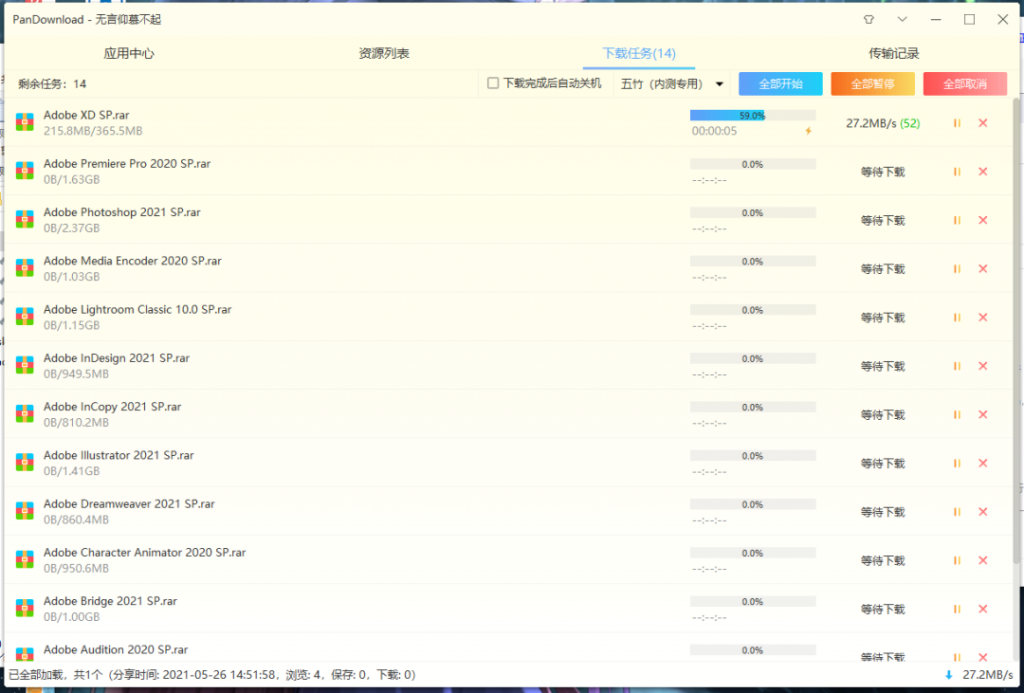Image resolution: width=1024 pixels, height=693 pixels.
Task: Click 等待下载 status for Adobe InCopy
Action: pyautogui.click(x=883, y=415)
